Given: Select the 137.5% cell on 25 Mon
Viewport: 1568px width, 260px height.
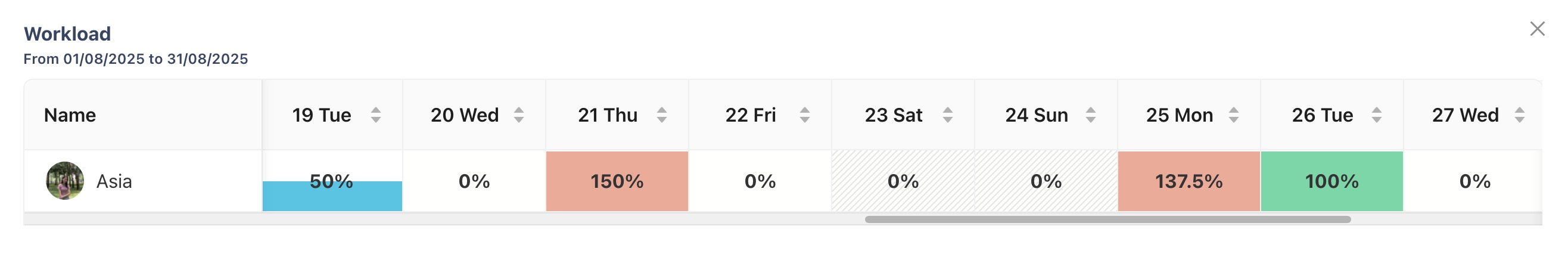Looking at the screenshot, I should click(x=1189, y=181).
